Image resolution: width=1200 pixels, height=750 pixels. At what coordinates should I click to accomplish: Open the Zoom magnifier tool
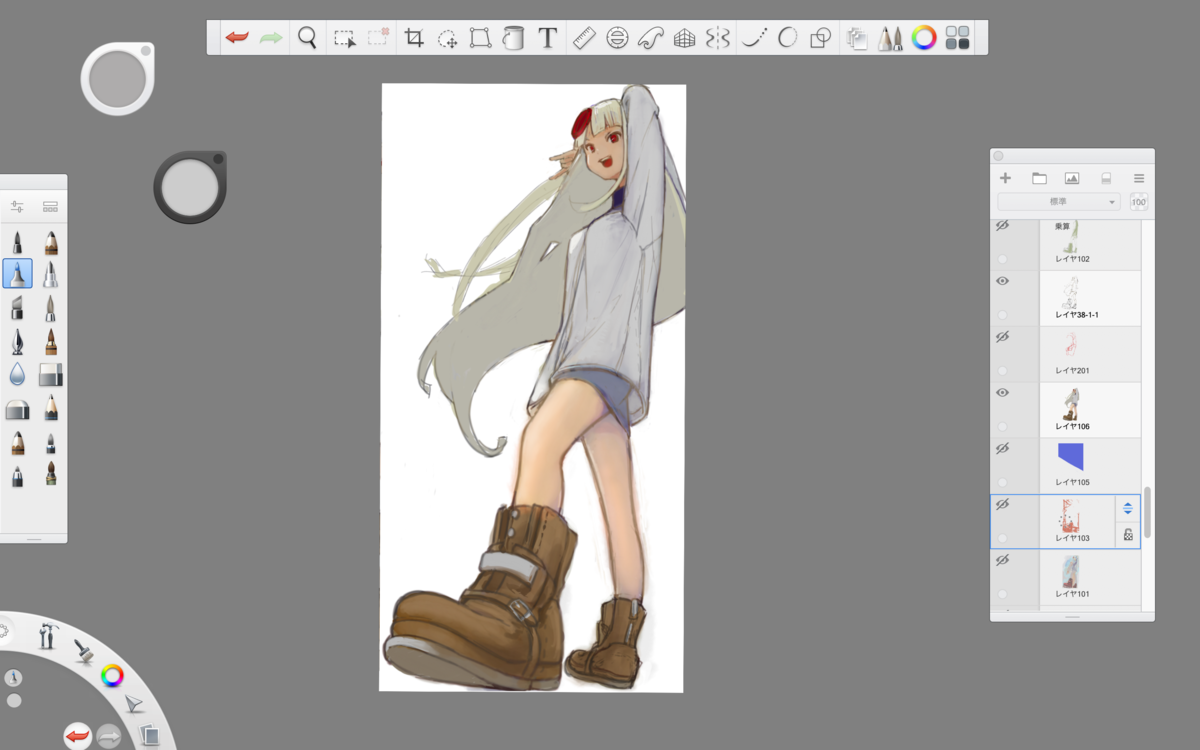point(307,38)
